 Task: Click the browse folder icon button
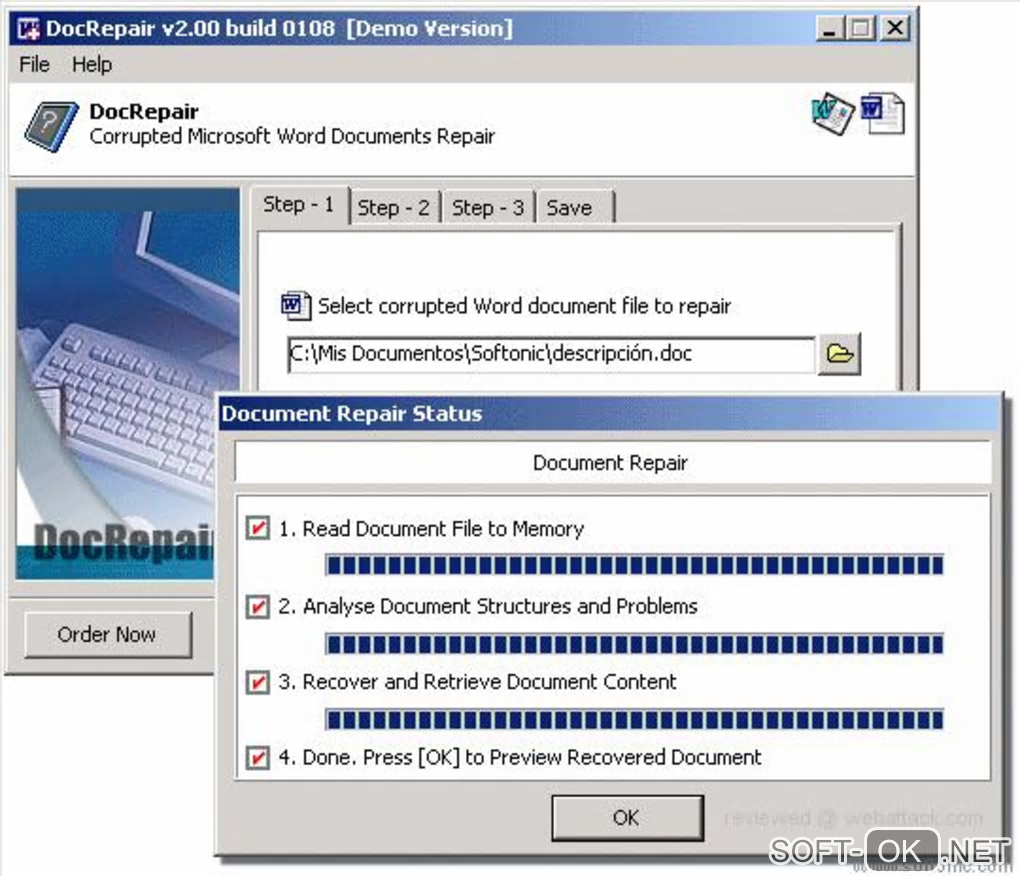839,354
